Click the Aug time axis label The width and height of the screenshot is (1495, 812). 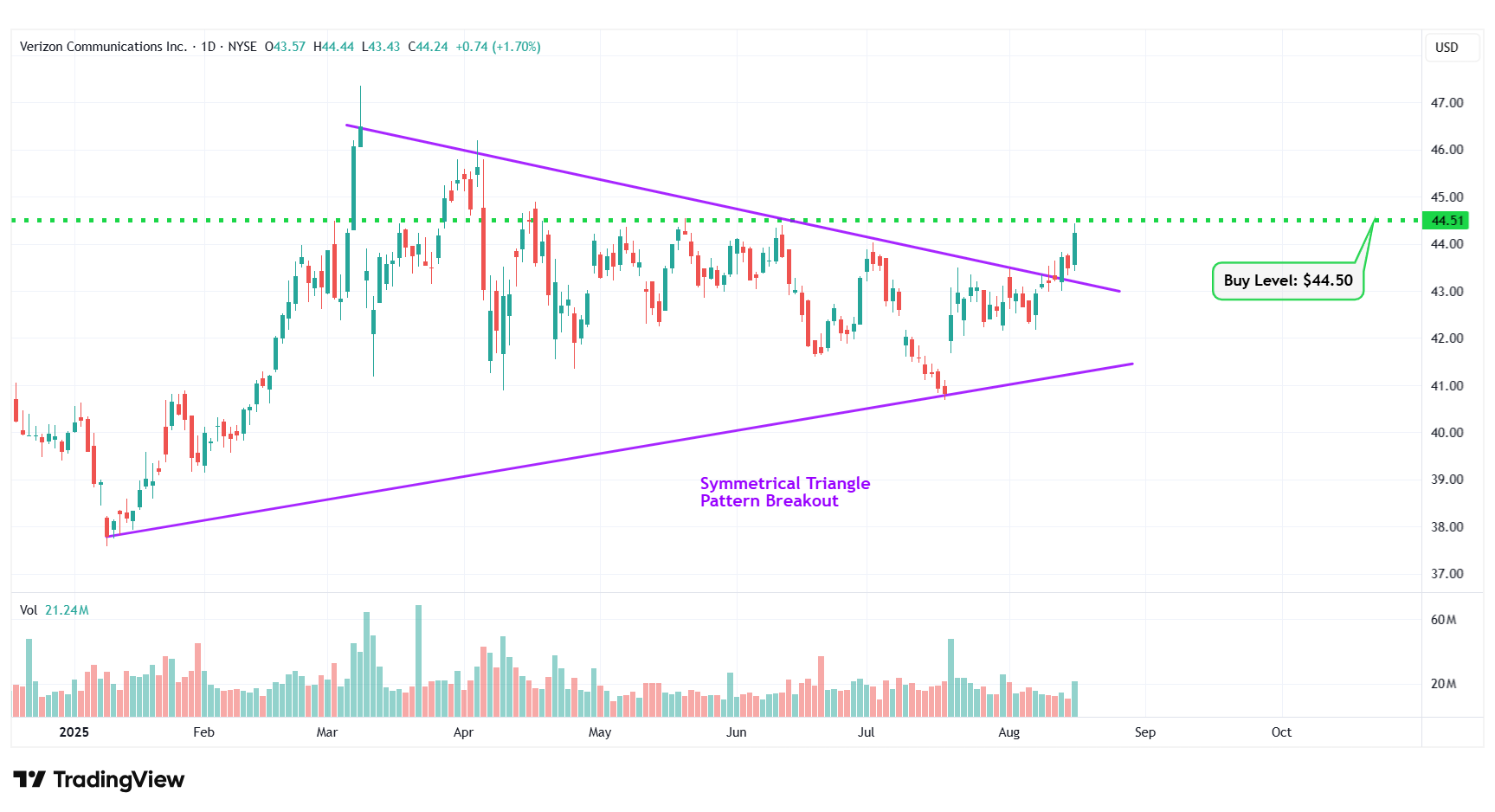pos(1009,732)
